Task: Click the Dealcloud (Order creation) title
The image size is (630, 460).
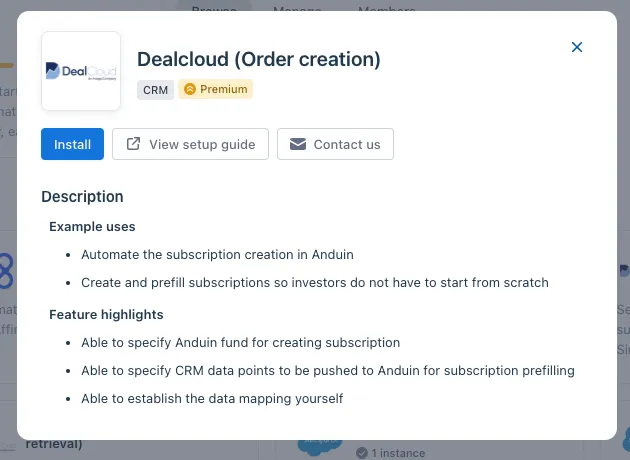Action: pos(259,59)
